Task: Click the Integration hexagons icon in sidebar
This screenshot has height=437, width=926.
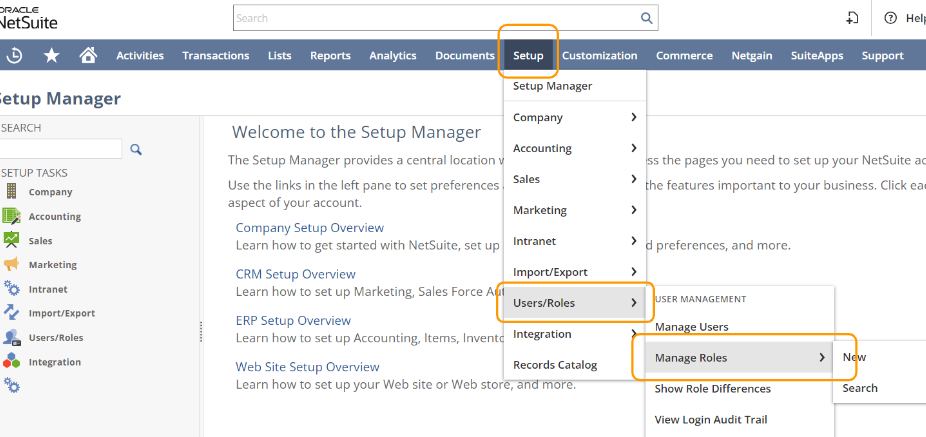Action: [11, 361]
